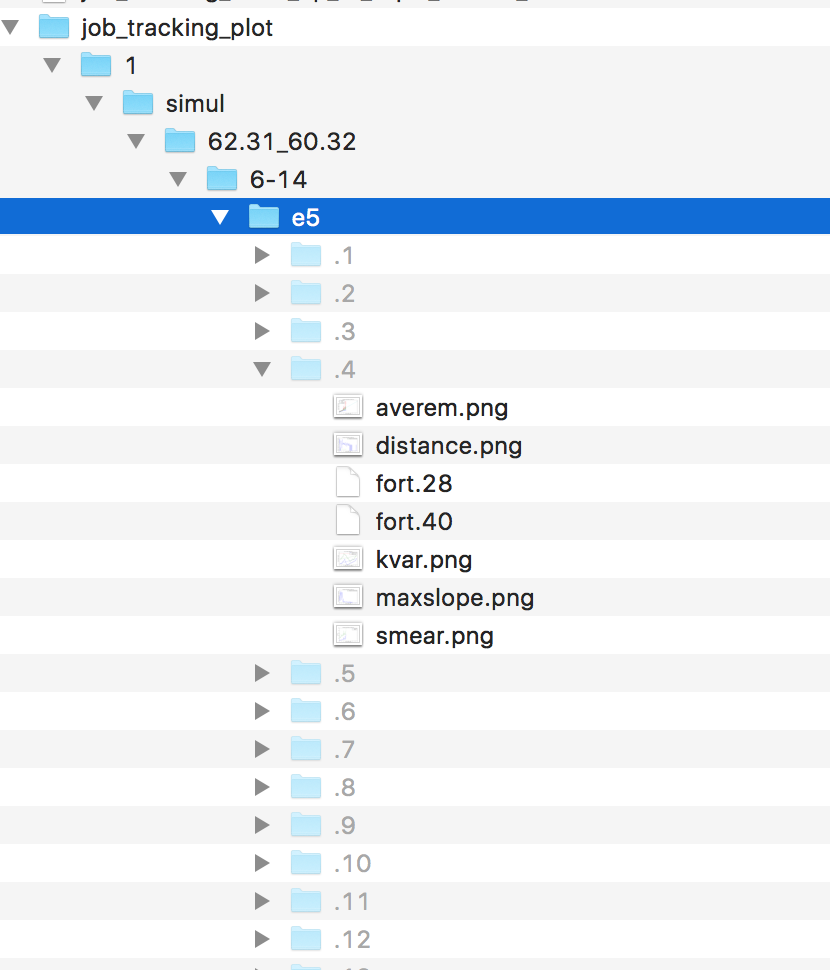Select the simul folder name
The width and height of the screenshot is (830, 970).
click(195, 103)
